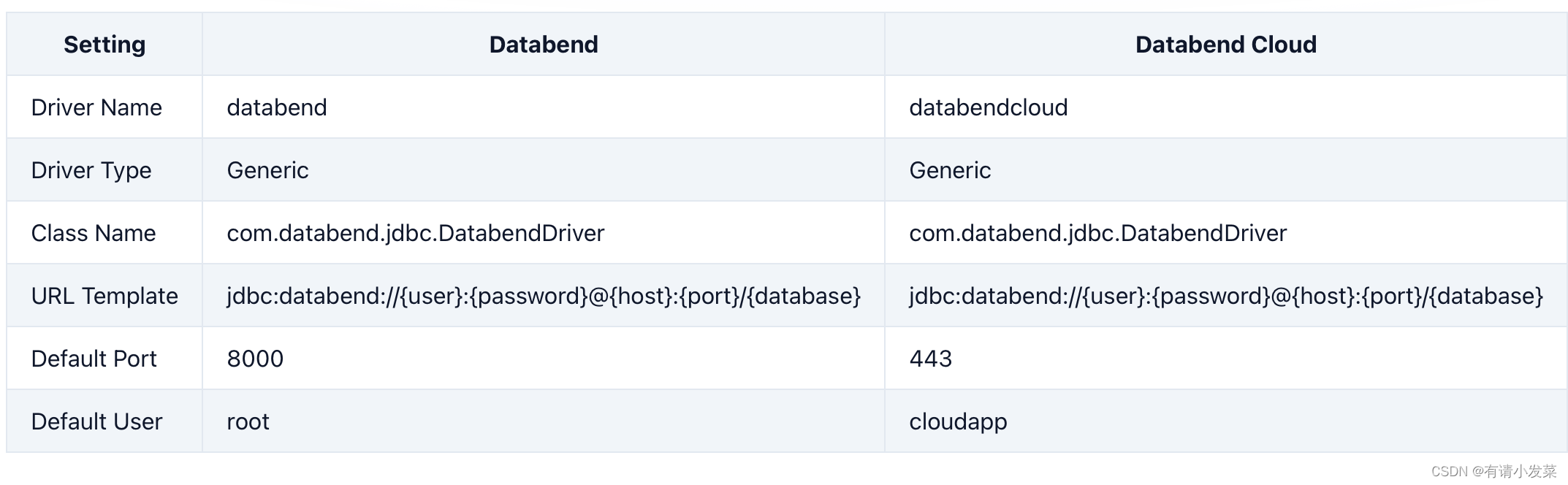This screenshot has height=485, width=1568.
Task: Select the Class Name row label
Action: point(94,233)
